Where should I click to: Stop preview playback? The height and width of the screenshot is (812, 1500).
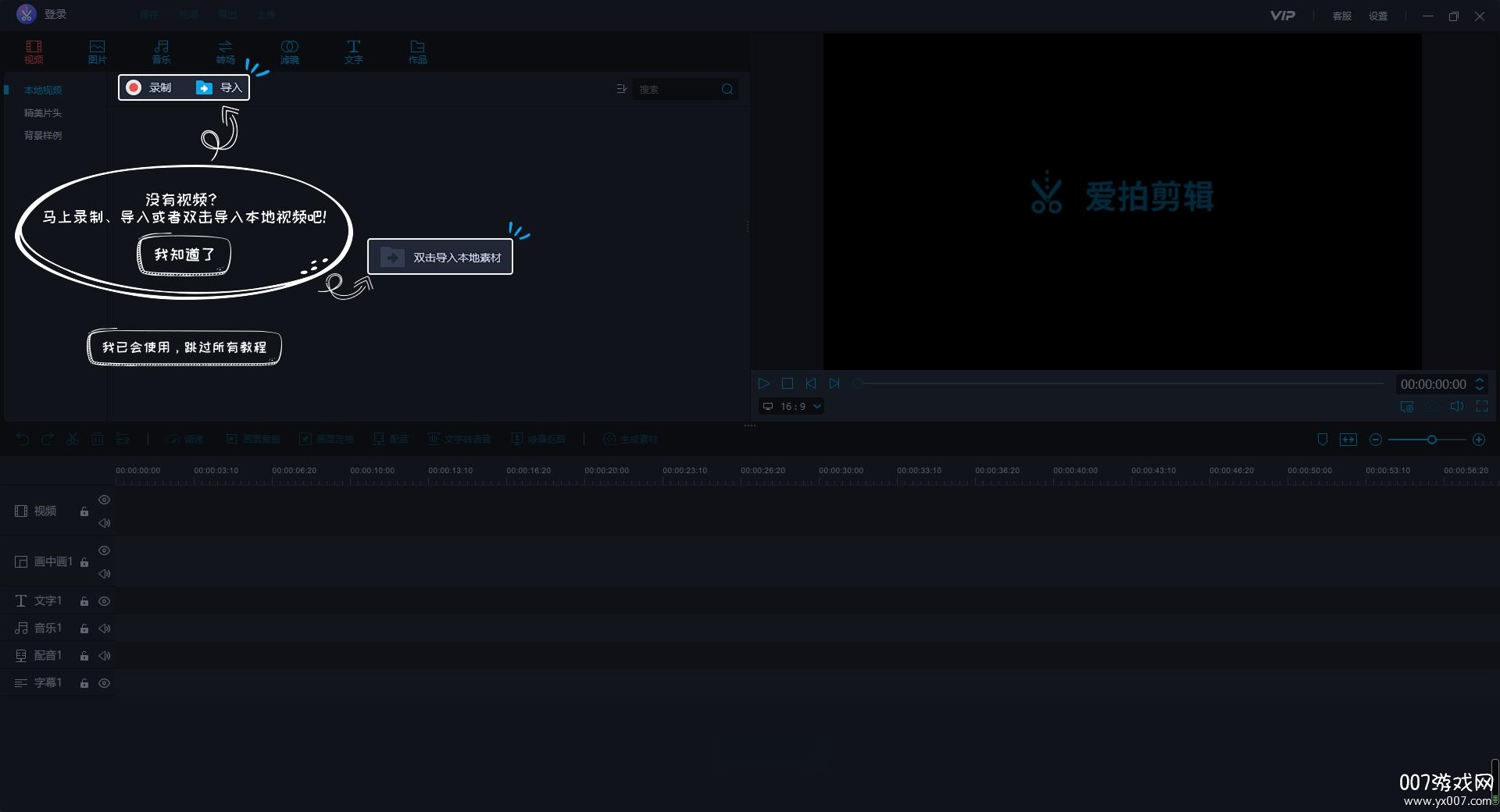pos(787,383)
